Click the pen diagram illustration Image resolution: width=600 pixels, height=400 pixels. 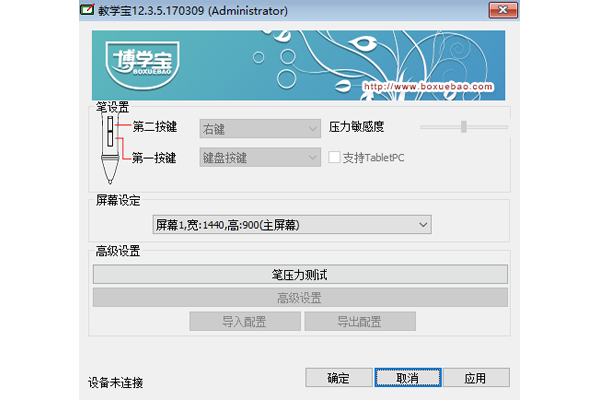click(109, 149)
